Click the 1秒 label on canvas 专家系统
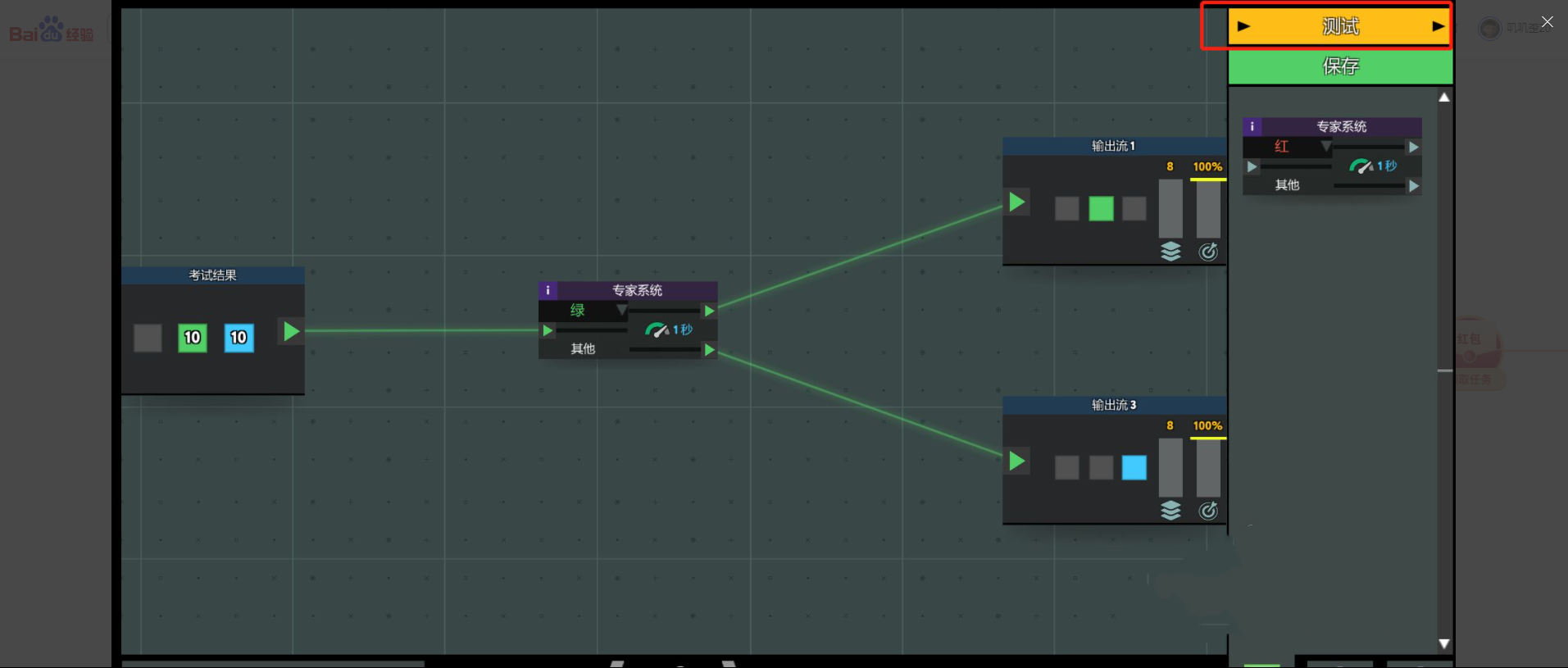This screenshot has width=1568, height=668. (x=683, y=329)
